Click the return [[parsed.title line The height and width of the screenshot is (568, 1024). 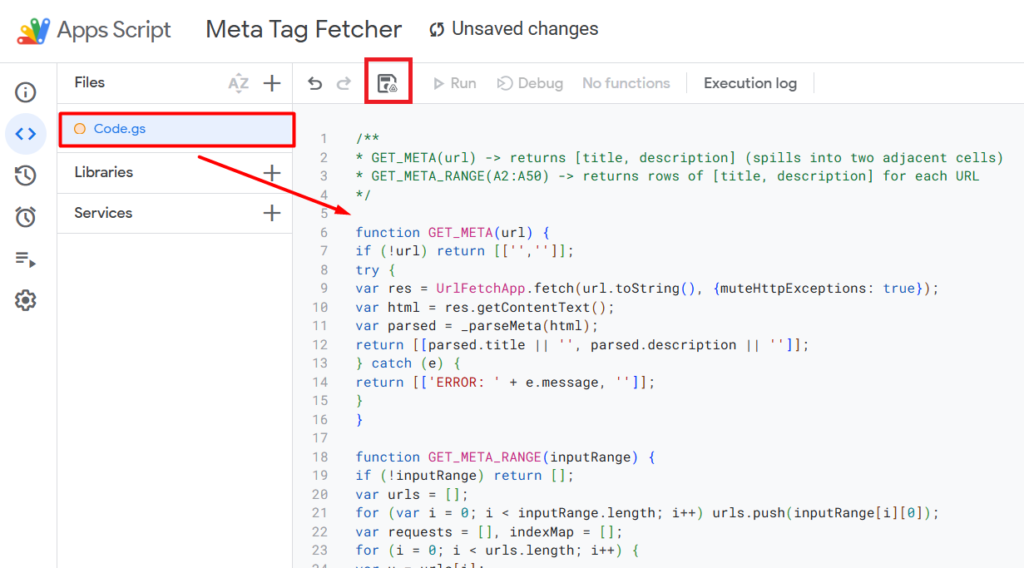point(582,345)
